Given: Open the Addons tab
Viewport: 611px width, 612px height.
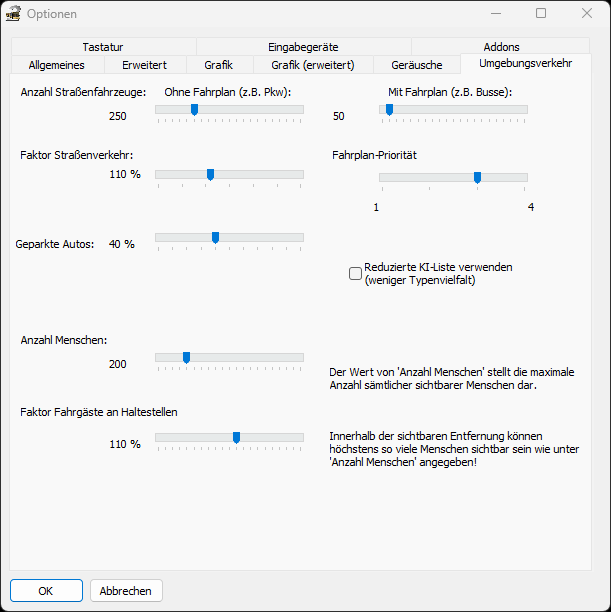Looking at the screenshot, I should pyautogui.click(x=501, y=47).
